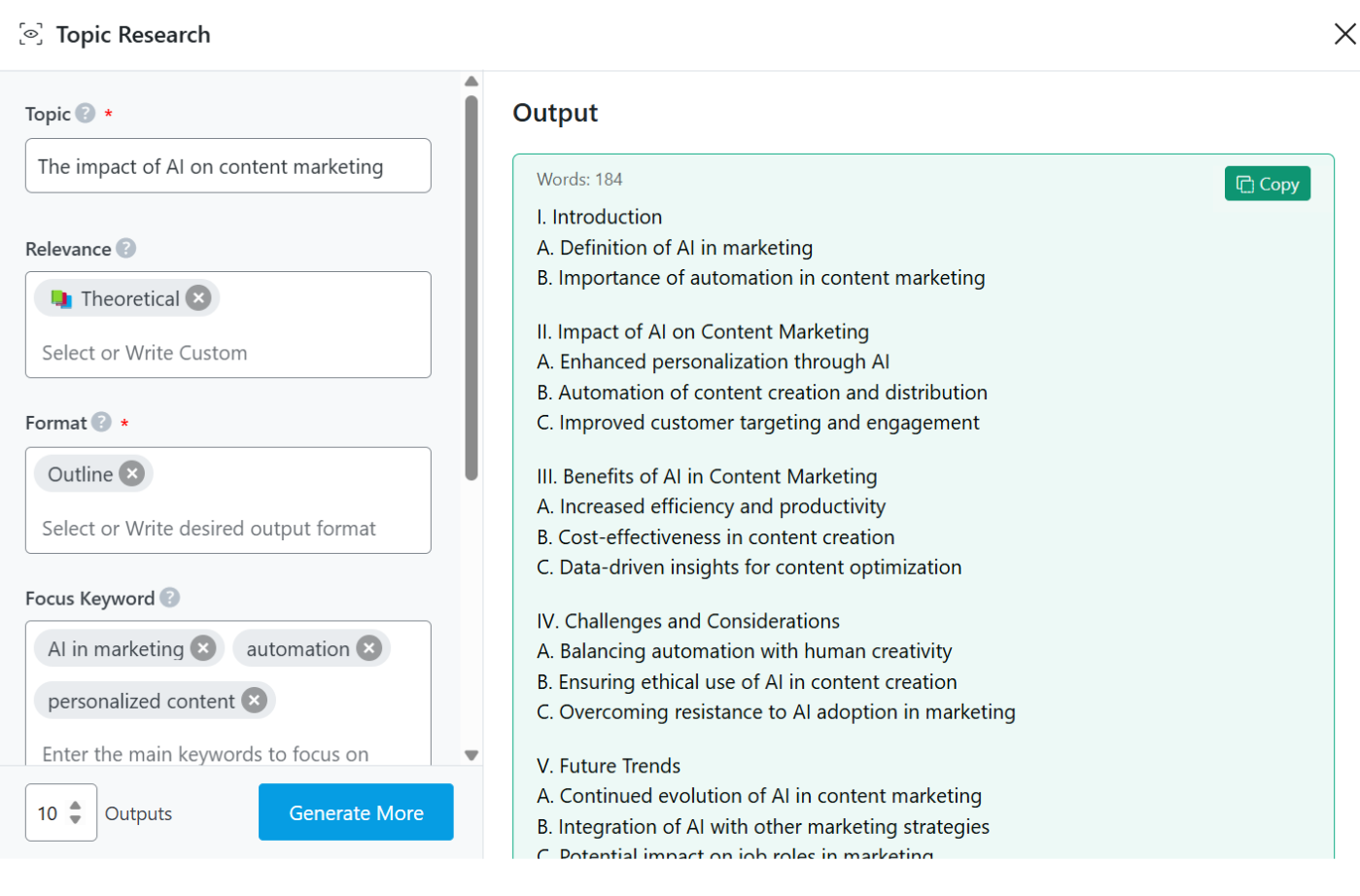Image resolution: width=1360 pixels, height=896 pixels.
Task: Remove the 'AI in marketing' keyword tag
Action: tap(203, 648)
